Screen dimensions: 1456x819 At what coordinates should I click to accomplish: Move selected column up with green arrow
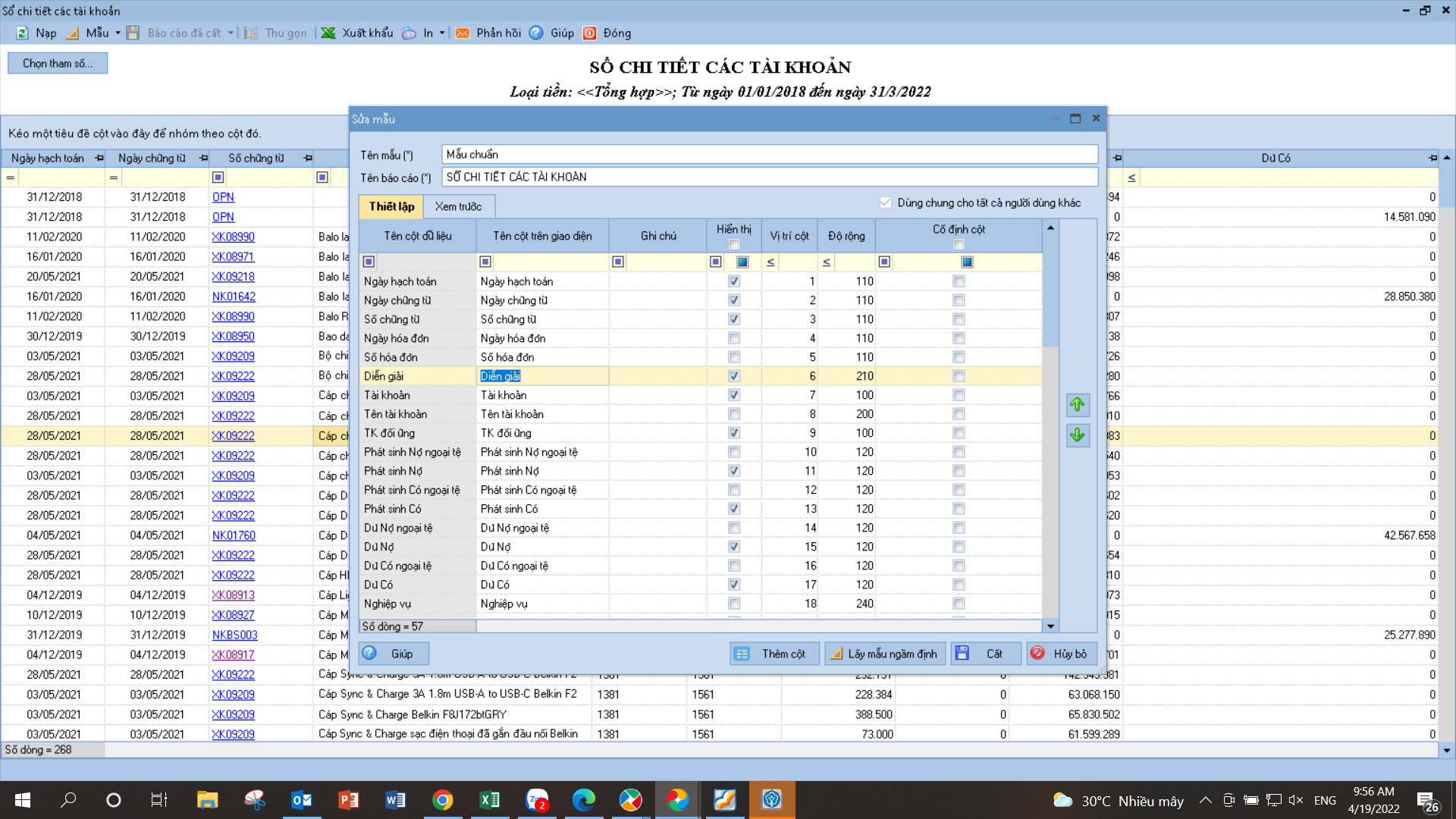click(1078, 404)
